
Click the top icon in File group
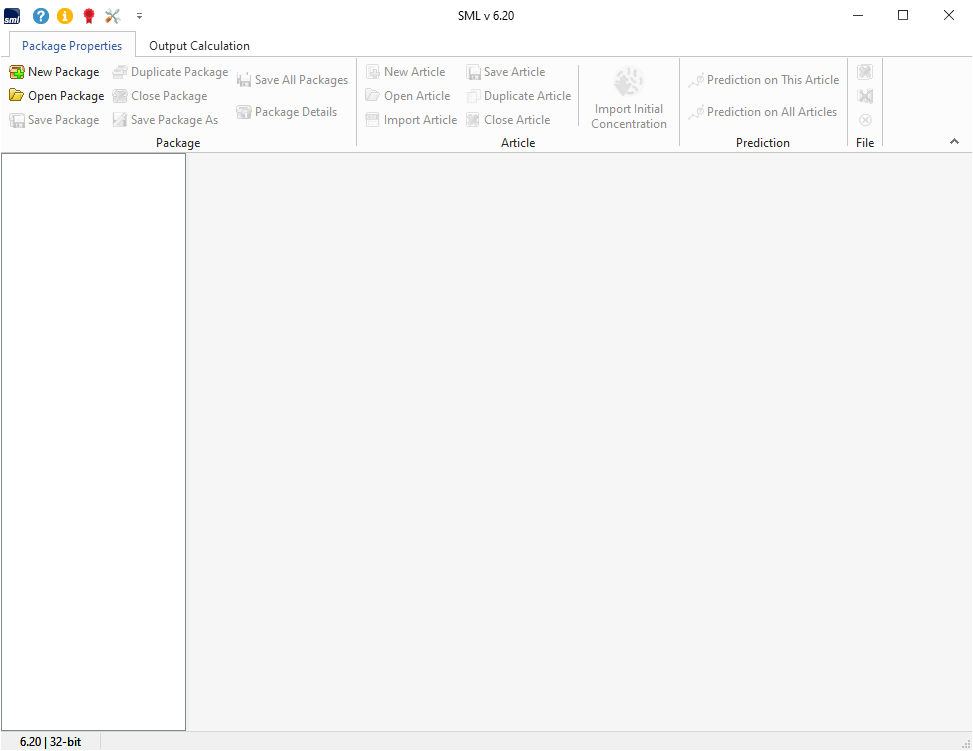coord(865,72)
